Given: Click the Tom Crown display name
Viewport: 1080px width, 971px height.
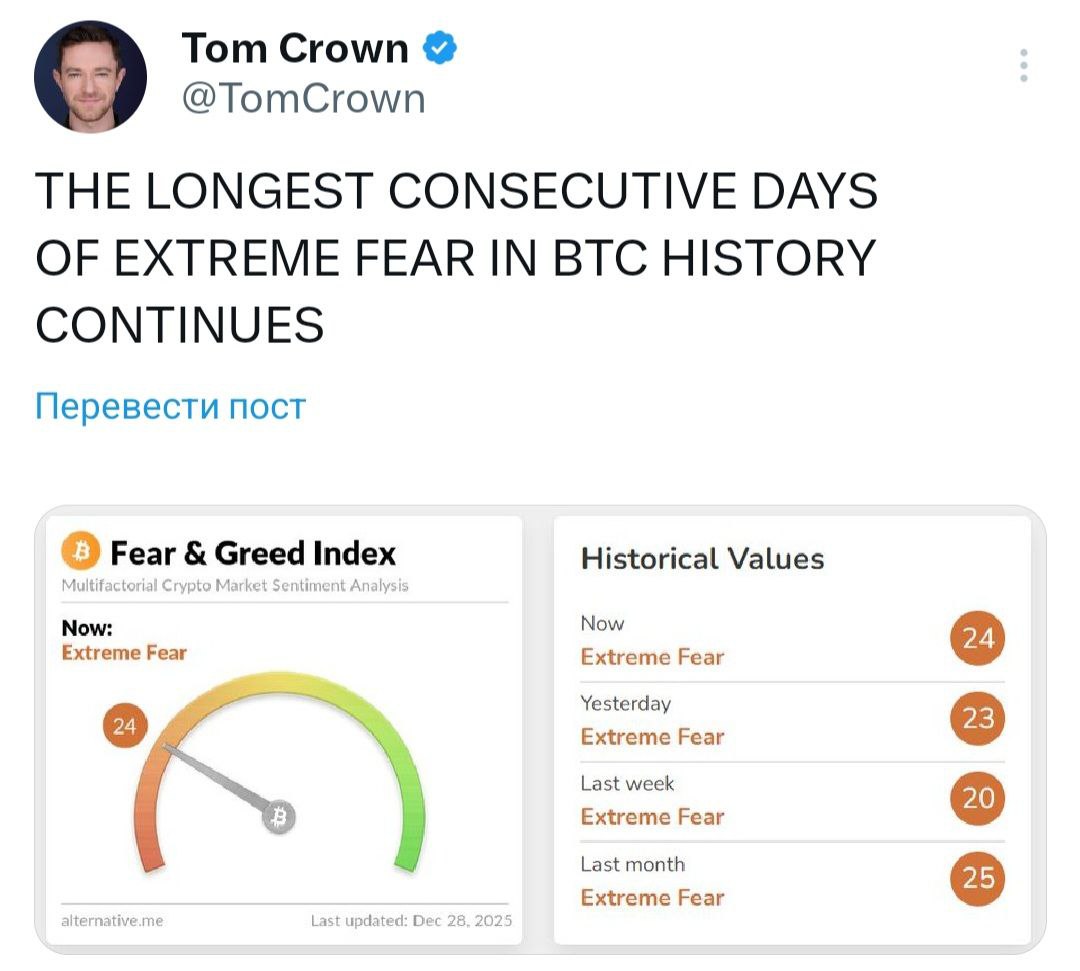Looking at the screenshot, I should pyautogui.click(x=295, y=48).
